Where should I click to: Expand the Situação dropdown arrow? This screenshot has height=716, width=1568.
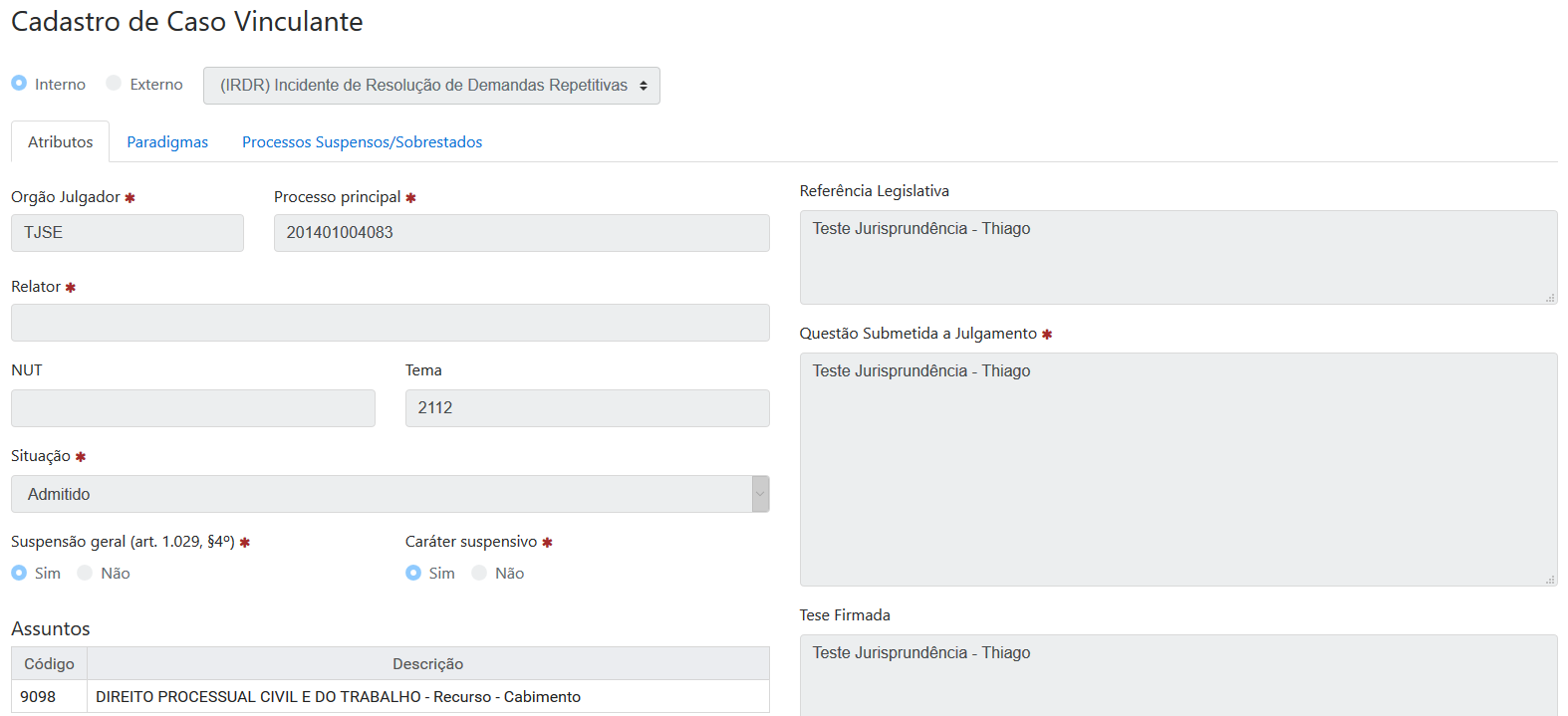760,494
